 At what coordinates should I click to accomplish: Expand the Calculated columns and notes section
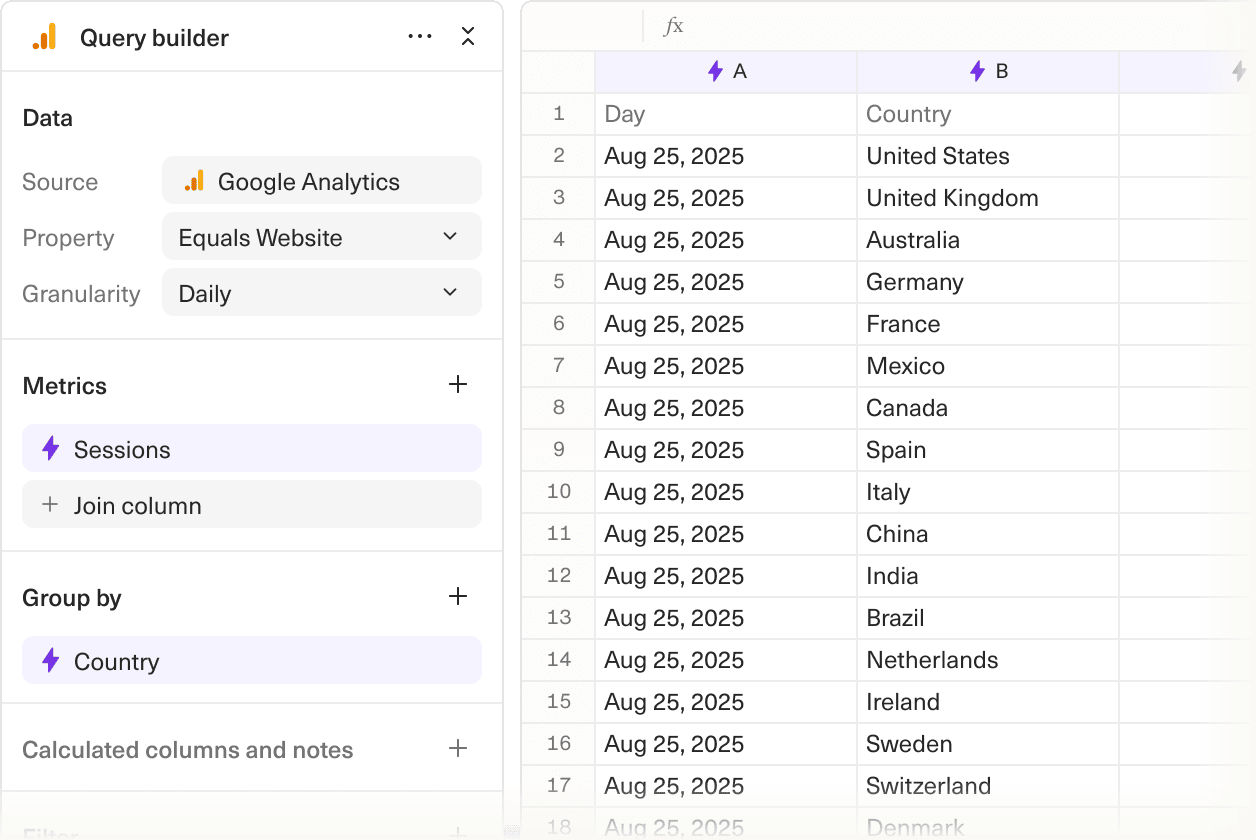tap(458, 748)
